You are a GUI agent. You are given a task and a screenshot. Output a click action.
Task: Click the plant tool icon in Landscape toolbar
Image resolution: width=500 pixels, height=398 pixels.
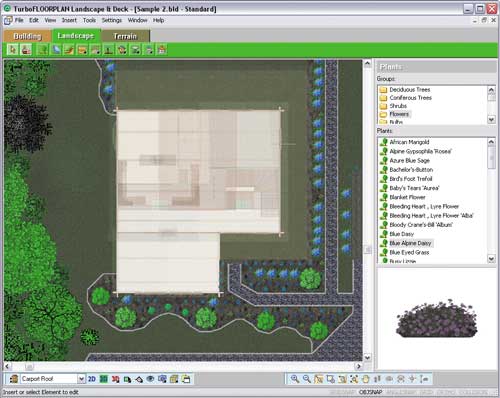click(x=43, y=50)
